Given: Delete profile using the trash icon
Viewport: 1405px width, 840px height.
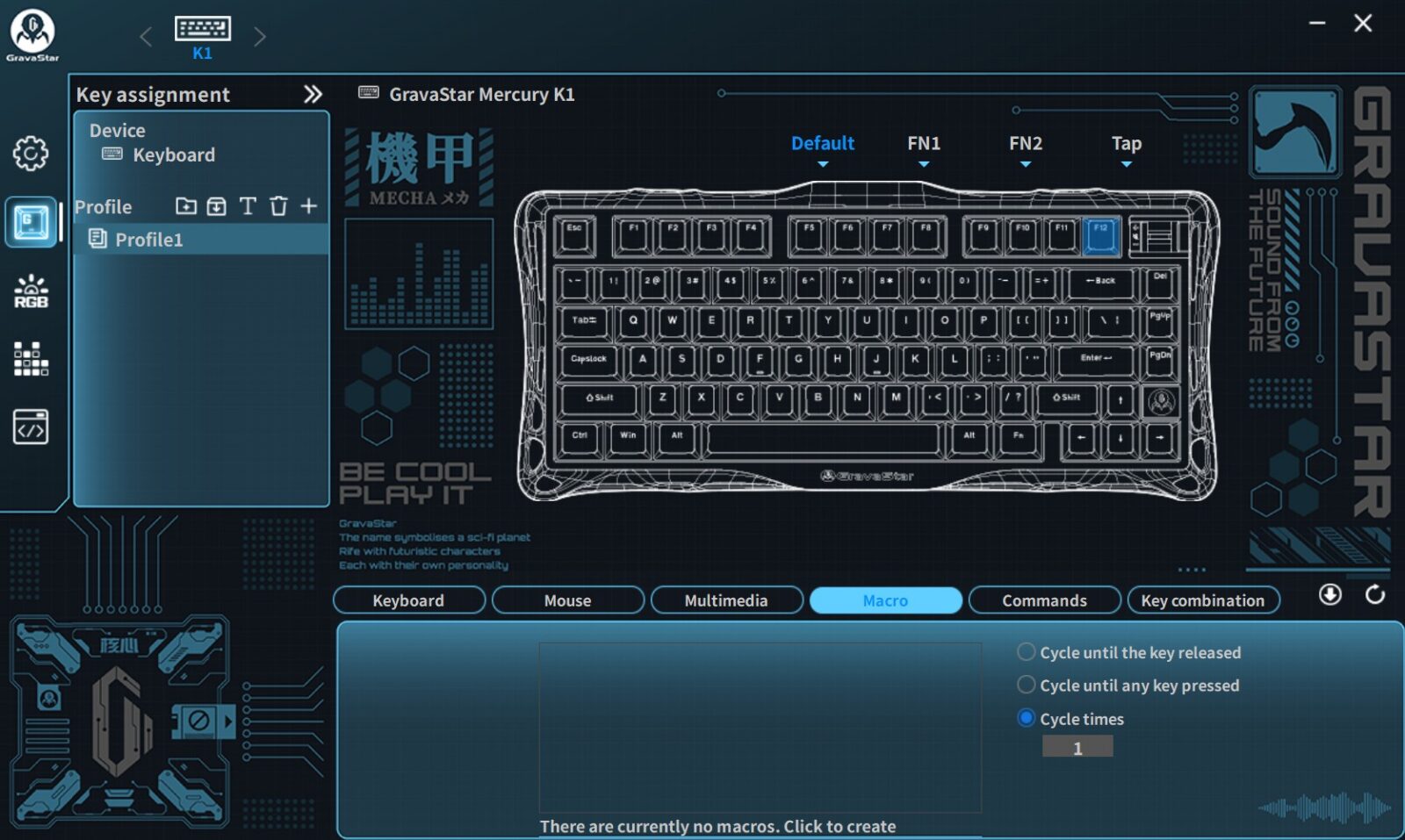Looking at the screenshot, I should pos(278,206).
